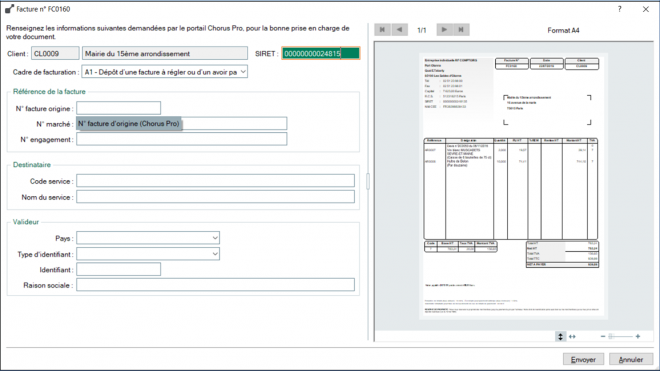This screenshot has width=660, height=371.
Task: Click the Identifiant field
Action: [x=119, y=269]
